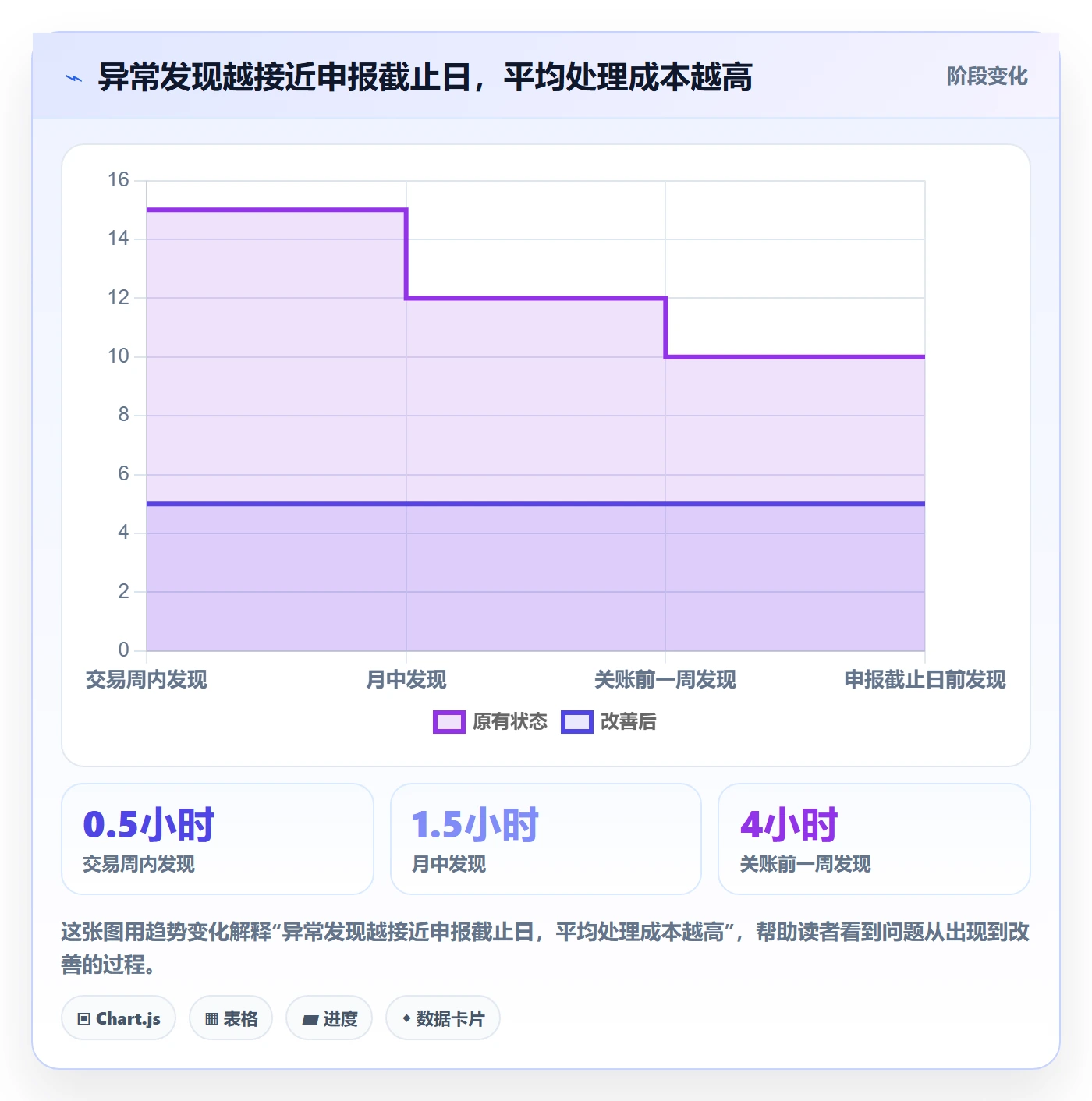
Task: Click the lightning bolt icon beside the title
Action: tap(74, 78)
